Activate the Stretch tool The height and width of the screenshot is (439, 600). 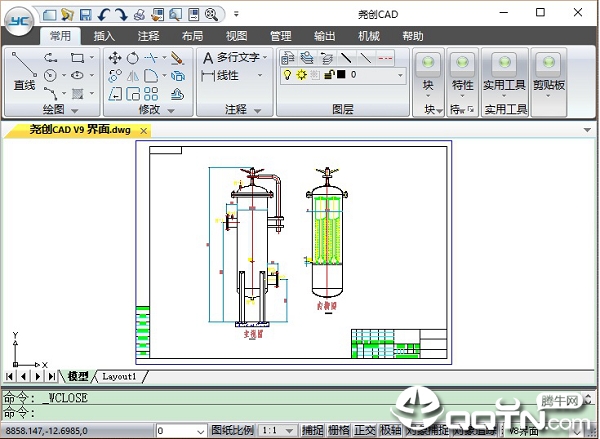point(115,94)
